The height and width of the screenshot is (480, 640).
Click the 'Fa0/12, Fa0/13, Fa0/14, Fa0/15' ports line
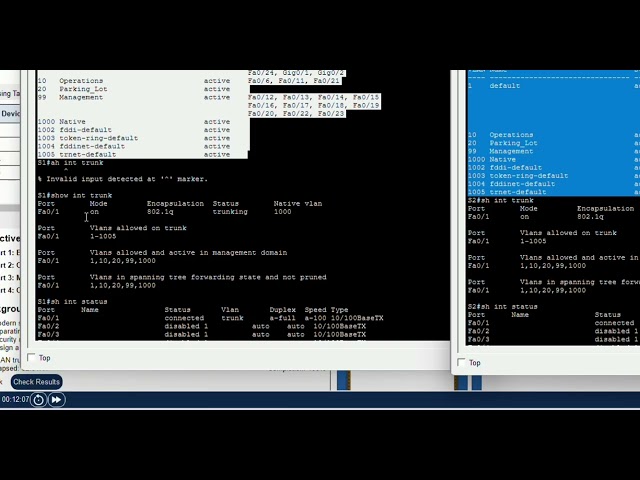pyautogui.click(x=313, y=97)
